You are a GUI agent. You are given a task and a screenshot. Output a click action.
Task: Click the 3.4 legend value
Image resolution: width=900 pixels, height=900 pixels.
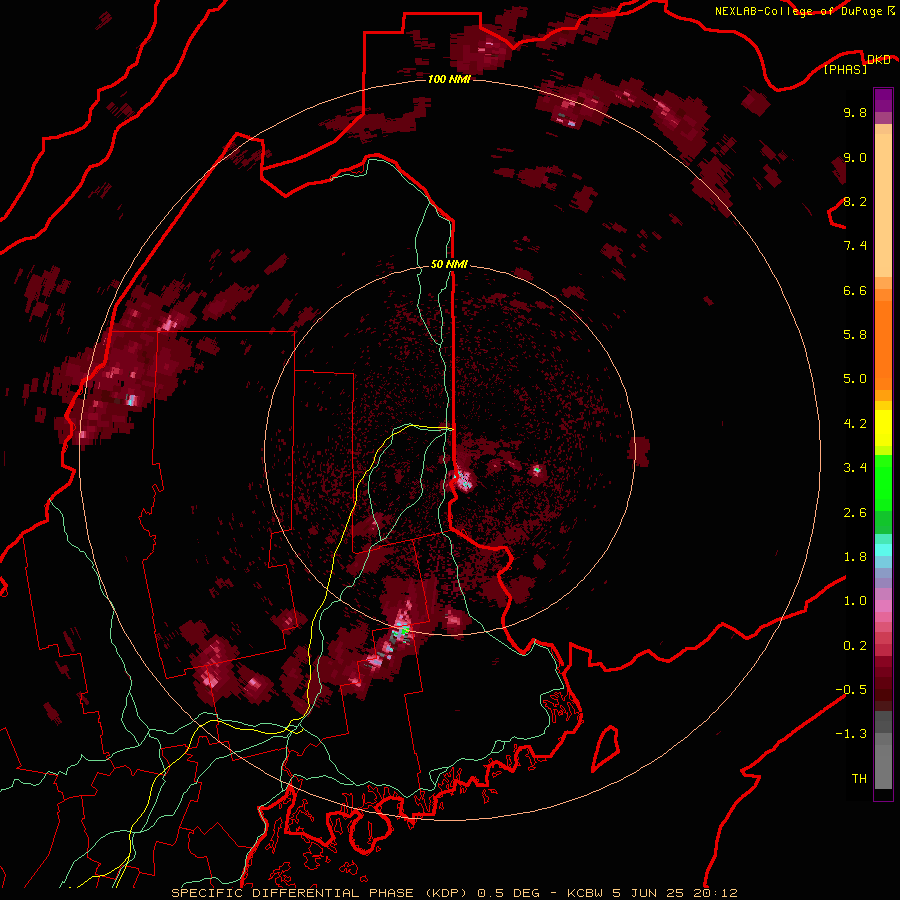pos(855,468)
